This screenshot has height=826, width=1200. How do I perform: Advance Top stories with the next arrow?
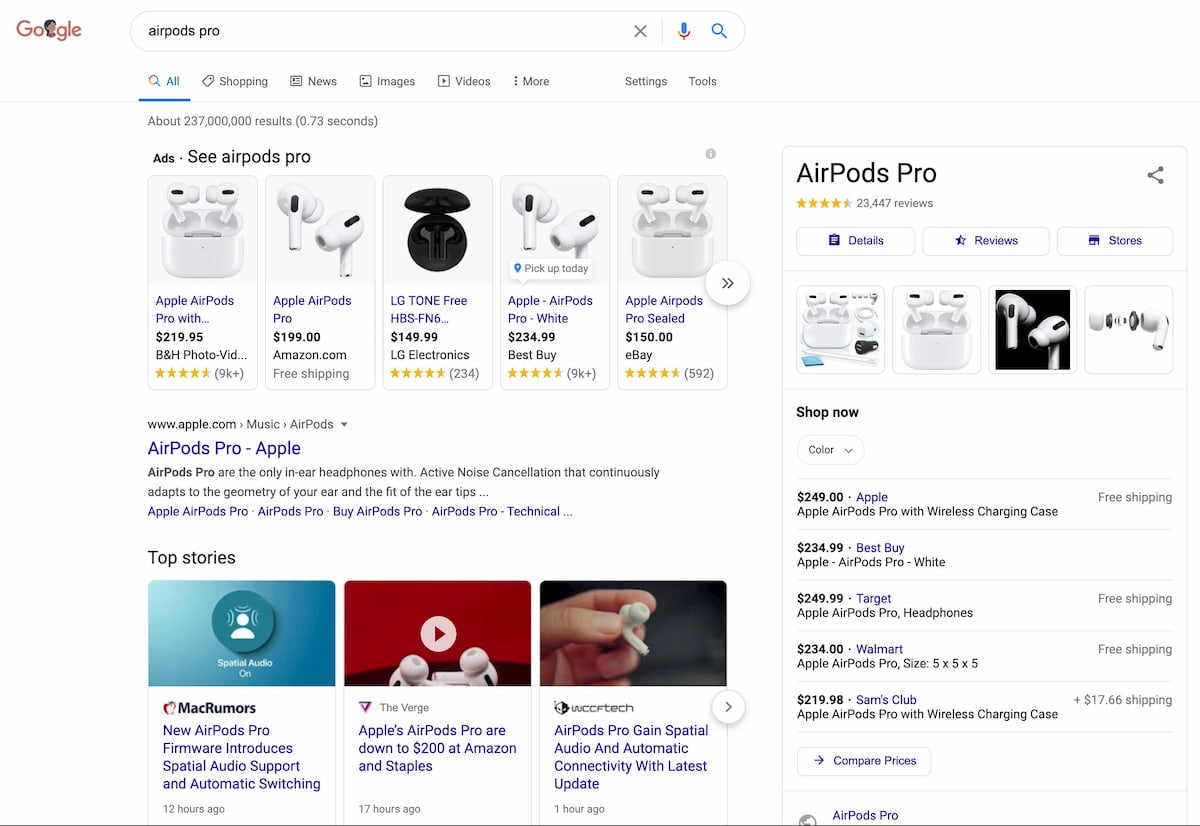pos(728,707)
